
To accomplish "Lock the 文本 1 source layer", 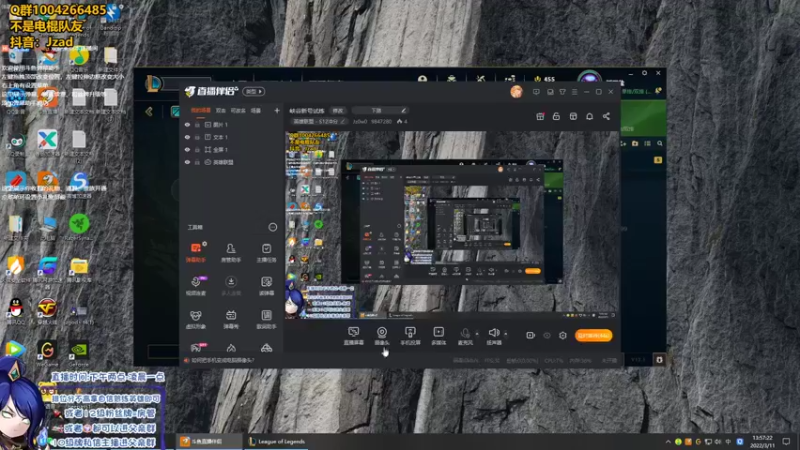I will click(197, 137).
